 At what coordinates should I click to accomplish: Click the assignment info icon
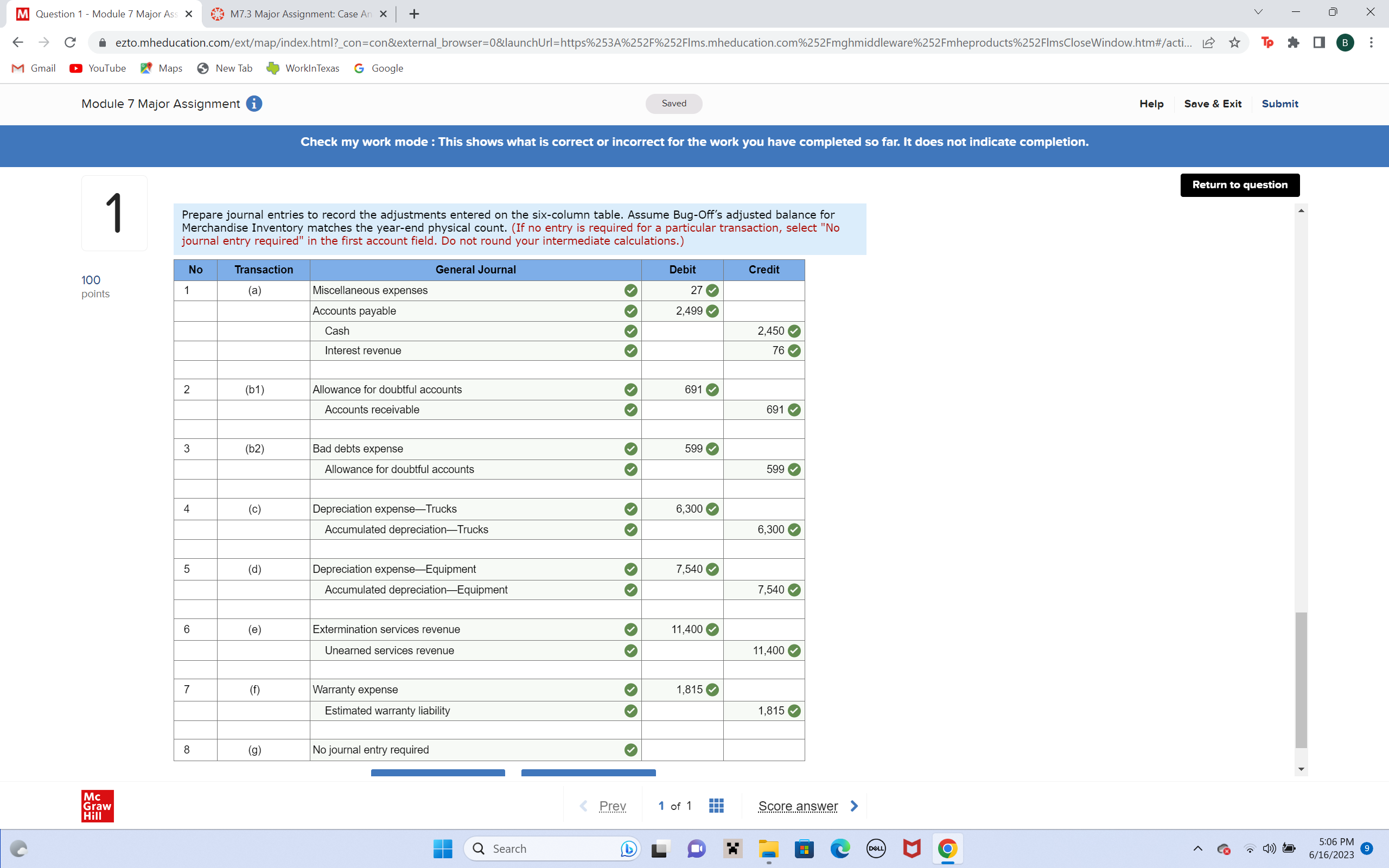pos(254,104)
